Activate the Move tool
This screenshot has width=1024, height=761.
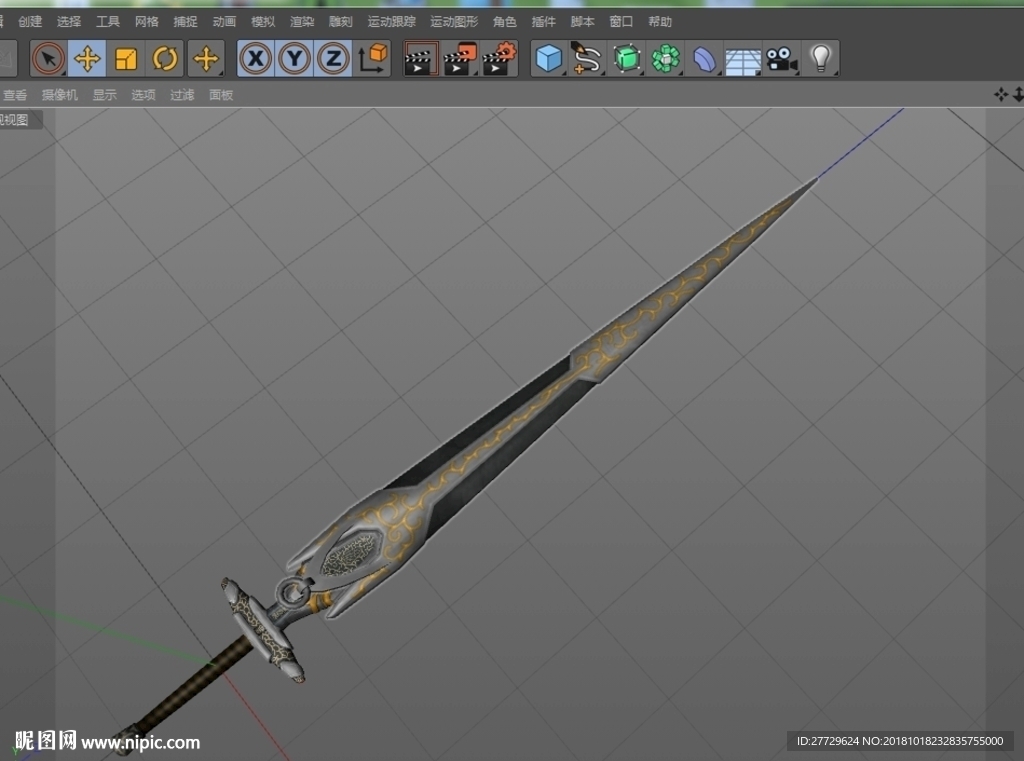[x=87, y=59]
